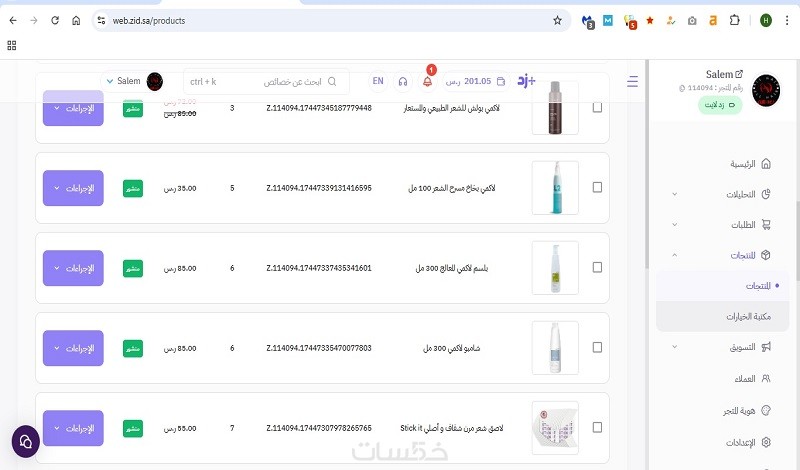Open store external link icon beside Salem
This screenshot has height=470, width=800.
[x=739, y=74]
